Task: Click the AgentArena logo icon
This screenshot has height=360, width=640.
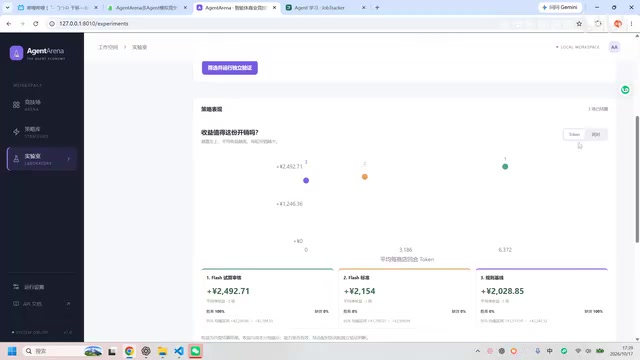Action: point(16,53)
